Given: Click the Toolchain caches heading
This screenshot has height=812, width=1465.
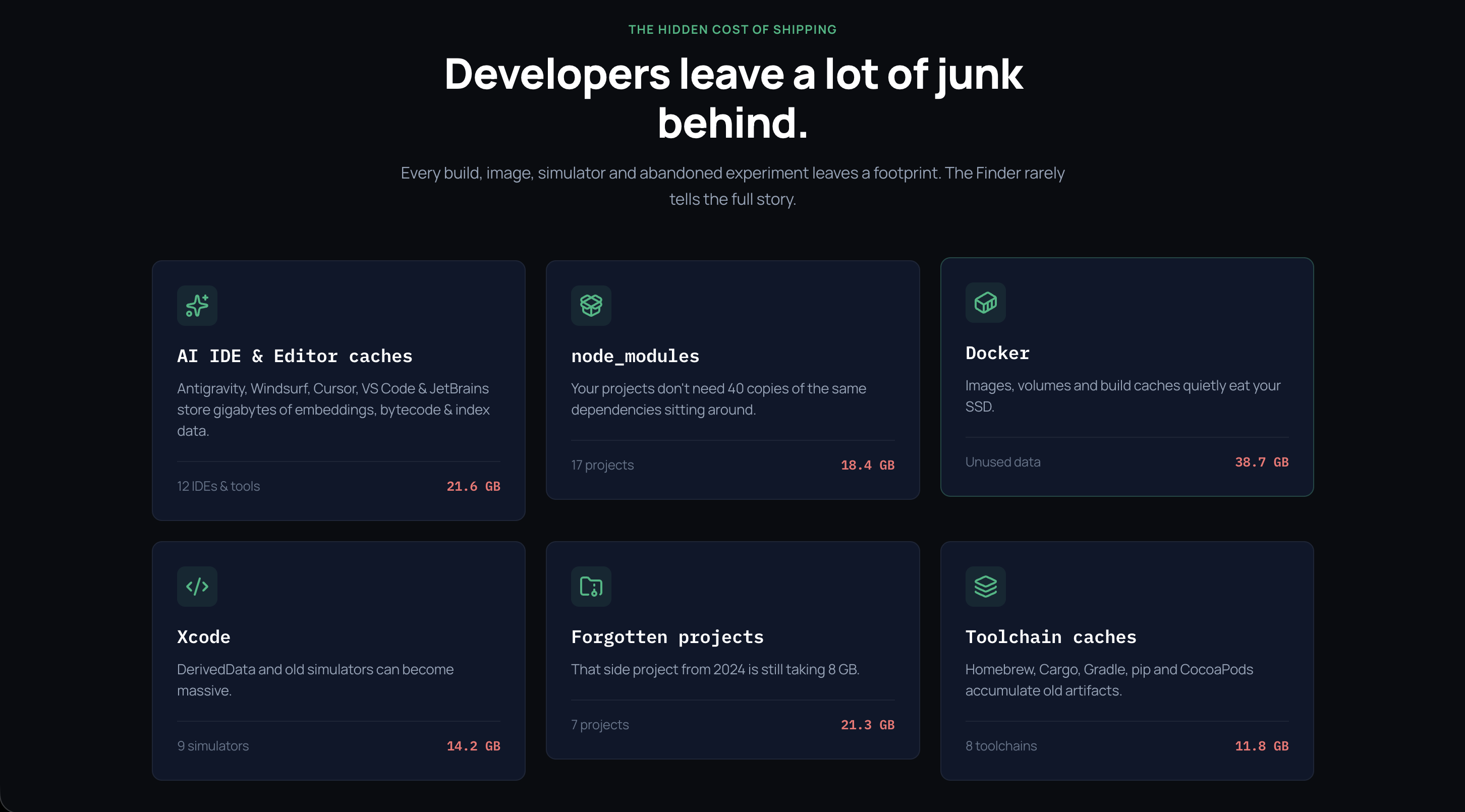Looking at the screenshot, I should 1050,637.
